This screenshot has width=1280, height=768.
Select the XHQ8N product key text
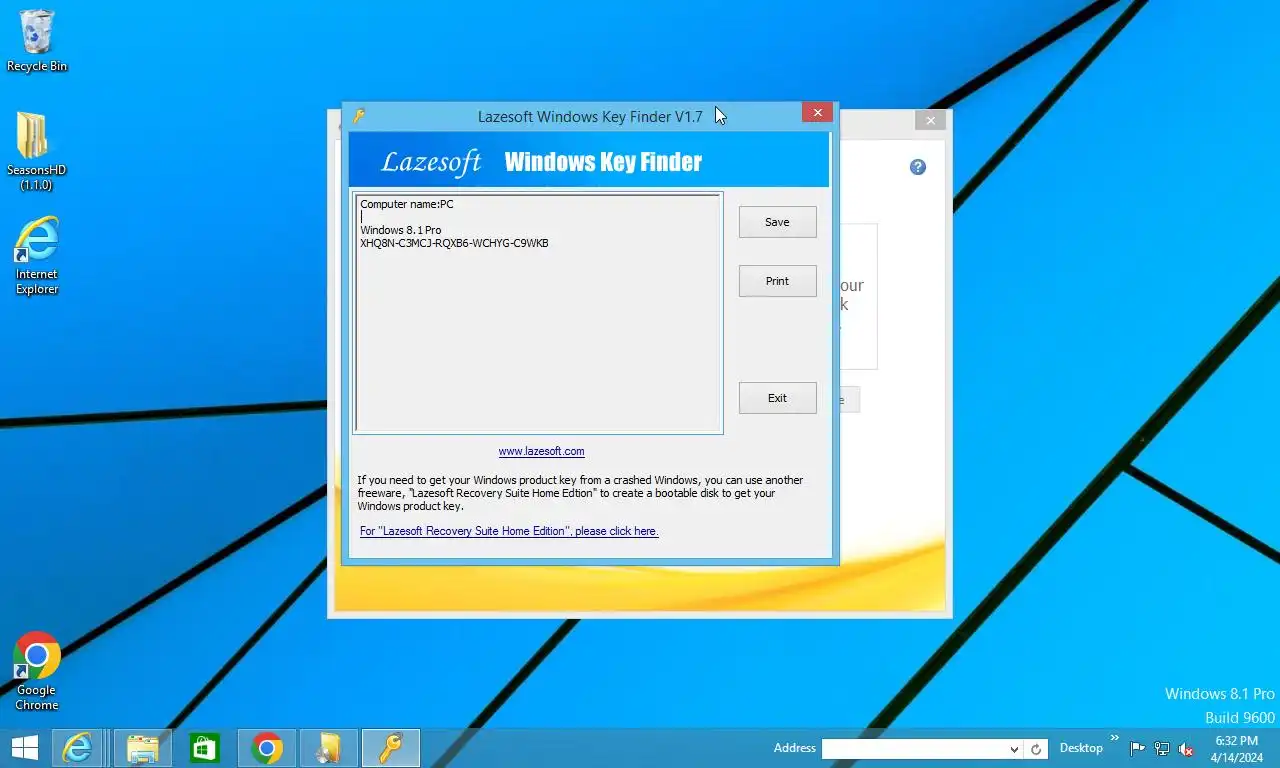[454, 243]
